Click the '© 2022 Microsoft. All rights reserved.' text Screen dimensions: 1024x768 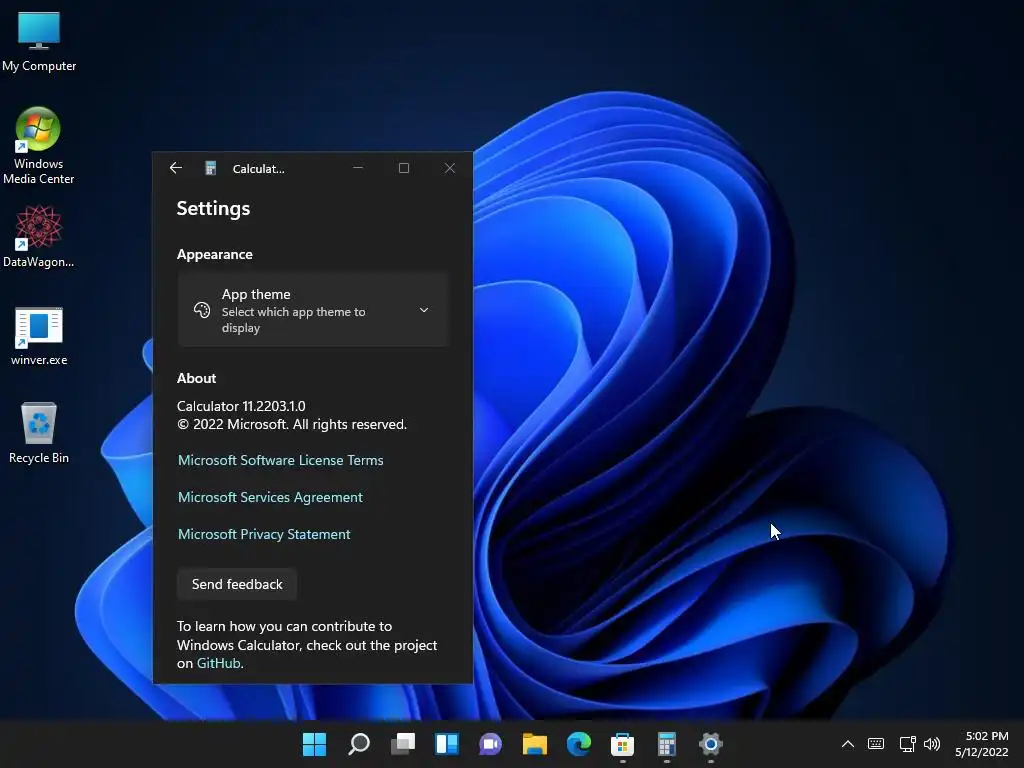point(292,424)
